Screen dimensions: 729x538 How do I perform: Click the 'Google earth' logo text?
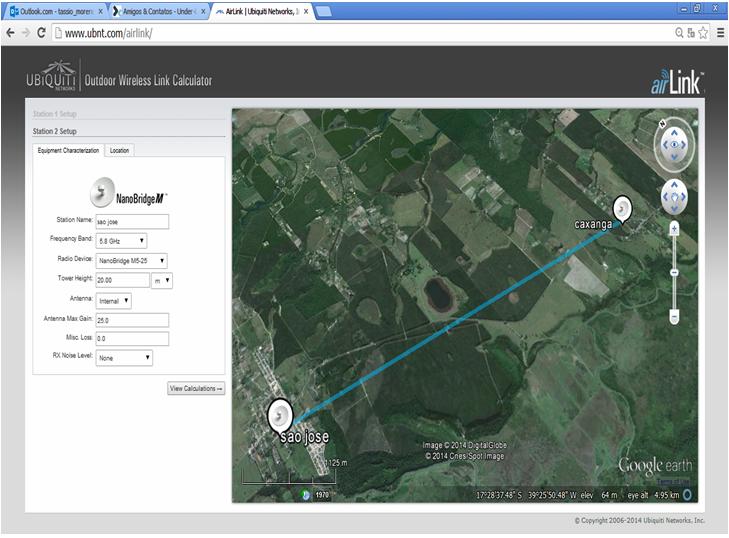pos(655,465)
